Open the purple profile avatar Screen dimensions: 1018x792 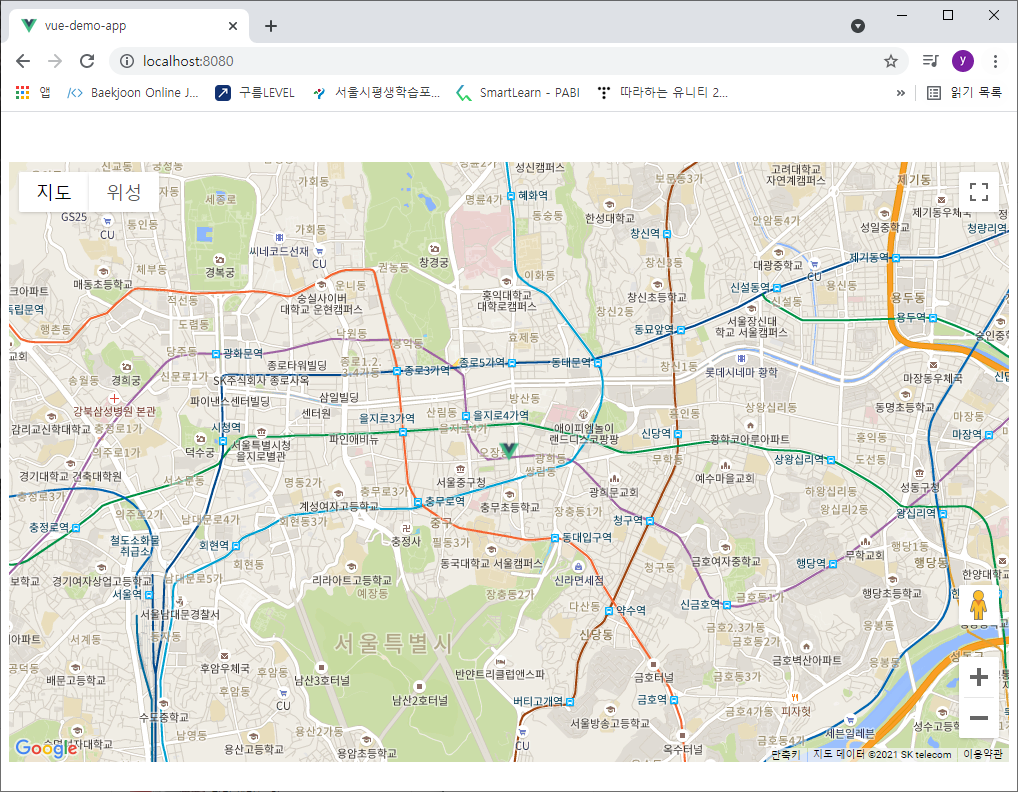(x=963, y=61)
